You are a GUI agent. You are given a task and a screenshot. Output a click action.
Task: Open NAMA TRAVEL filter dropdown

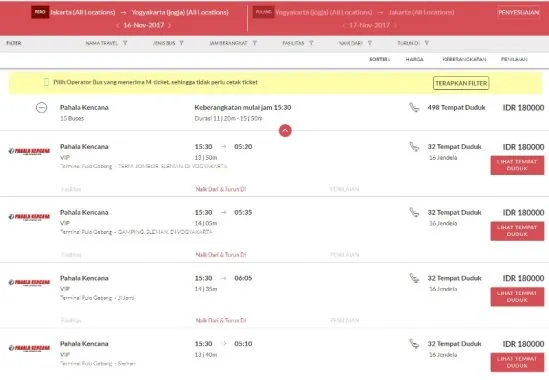tap(106, 43)
